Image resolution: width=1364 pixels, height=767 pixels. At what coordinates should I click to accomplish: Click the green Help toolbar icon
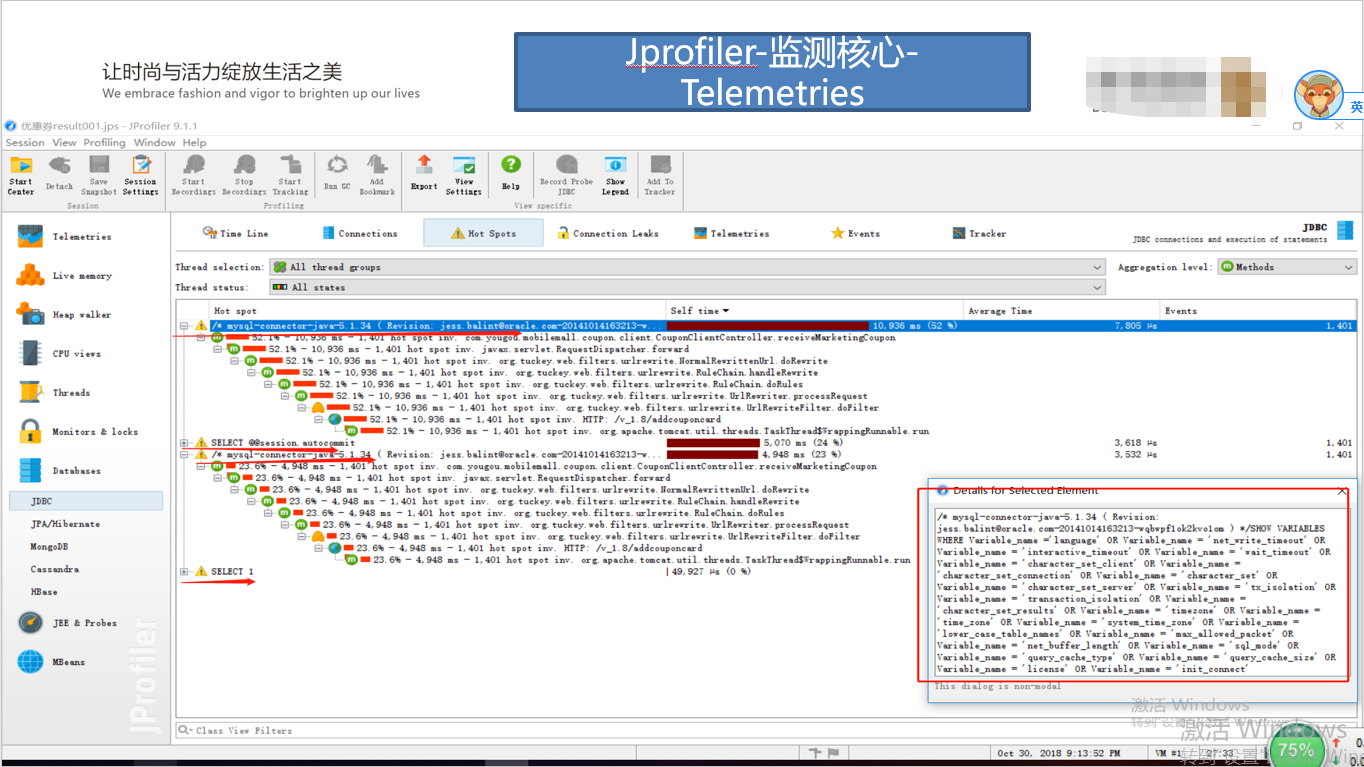coord(511,174)
